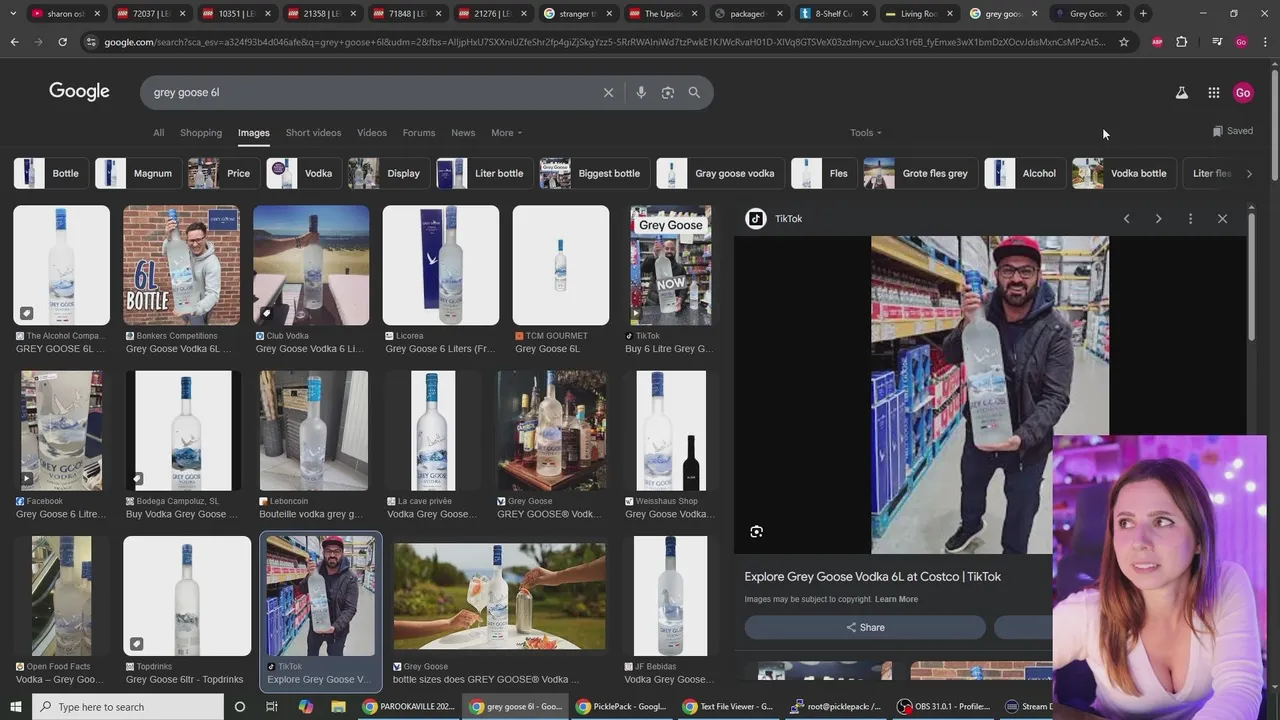Open Windows Start menu
Viewport: 1280px width, 720px height.
15,706
